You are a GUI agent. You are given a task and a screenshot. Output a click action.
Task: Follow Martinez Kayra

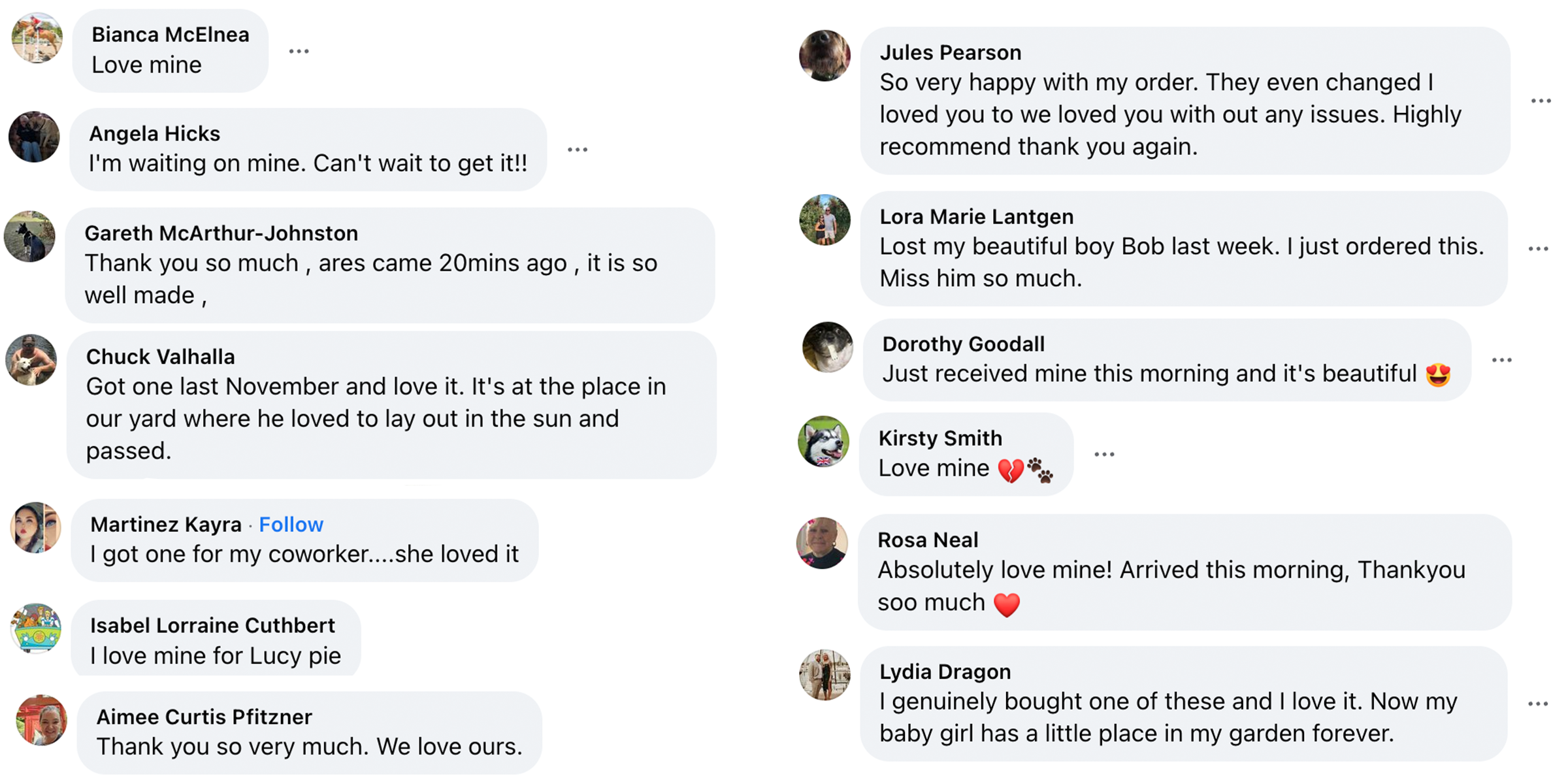click(x=291, y=524)
